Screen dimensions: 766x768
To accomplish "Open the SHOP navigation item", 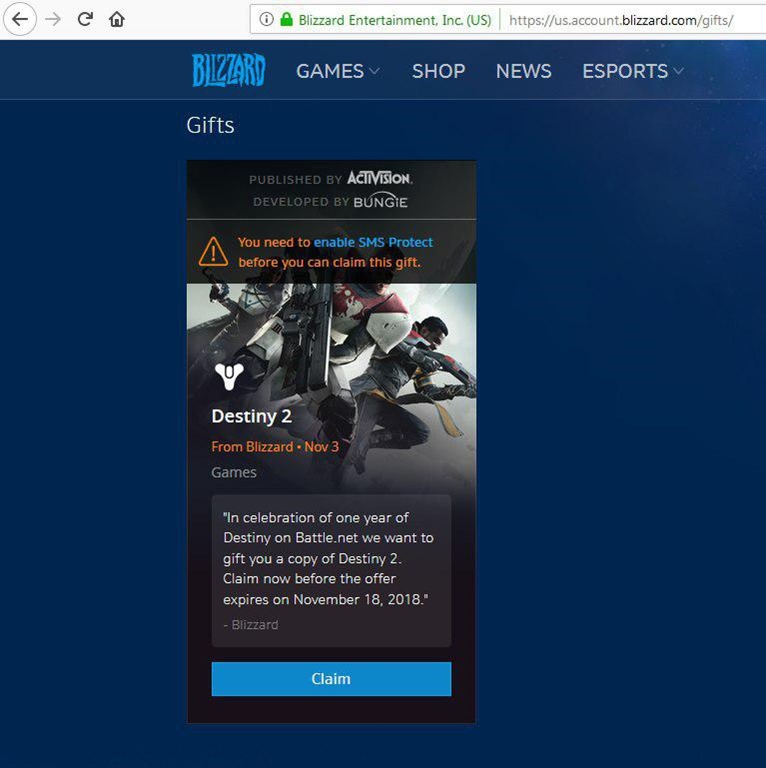I will pyautogui.click(x=438, y=71).
